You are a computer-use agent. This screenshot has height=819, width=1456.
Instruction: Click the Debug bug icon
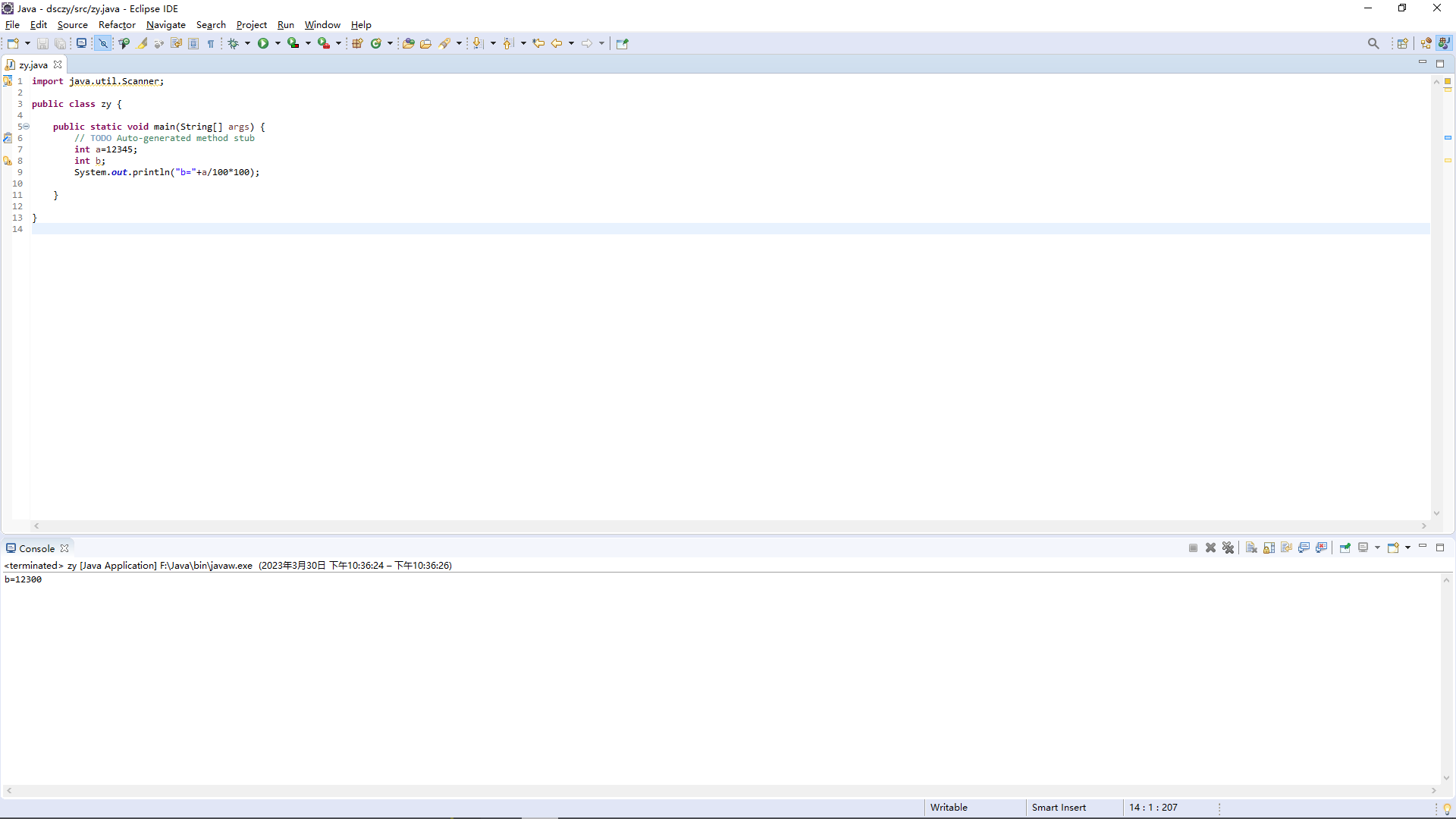[234, 43]
